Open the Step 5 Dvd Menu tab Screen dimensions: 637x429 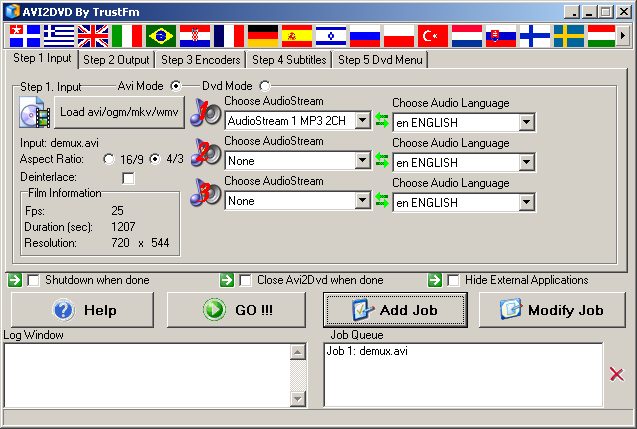click(x=380, y=60)
